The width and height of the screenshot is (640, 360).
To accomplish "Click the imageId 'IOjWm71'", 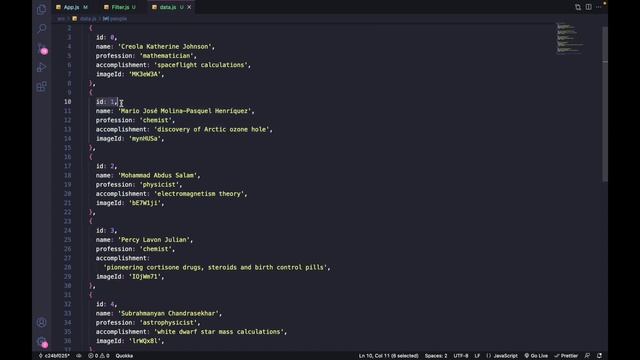I will point(145,277).
